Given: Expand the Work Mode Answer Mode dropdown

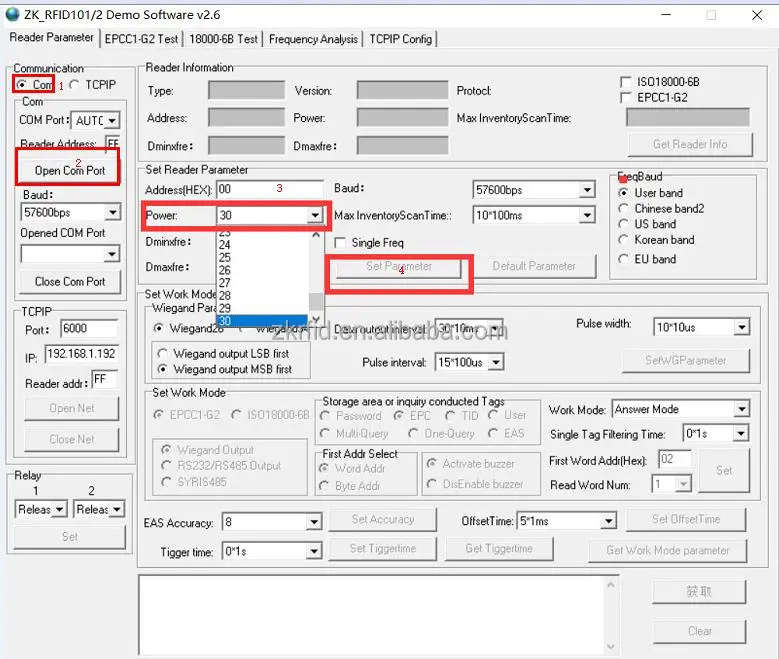Looking at the screenshot, I should tap(740, 410).
